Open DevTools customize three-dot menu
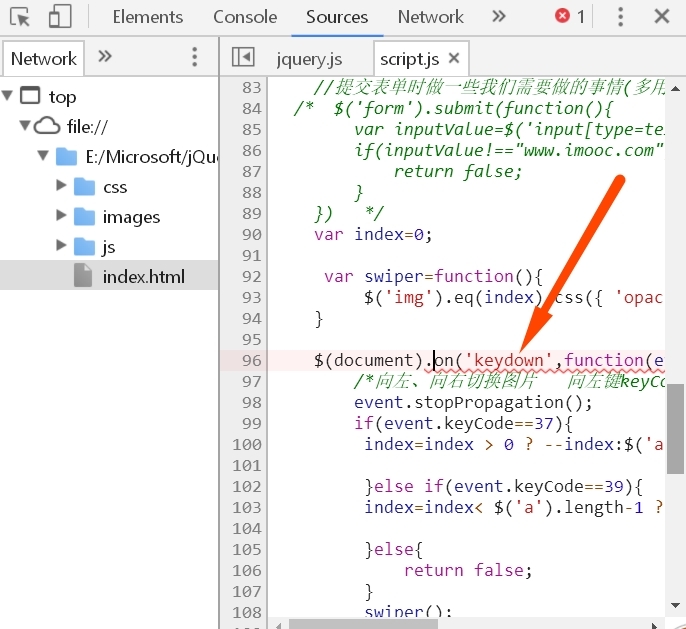686x629 pixels. pyautogui.click(x=620, y=17)
